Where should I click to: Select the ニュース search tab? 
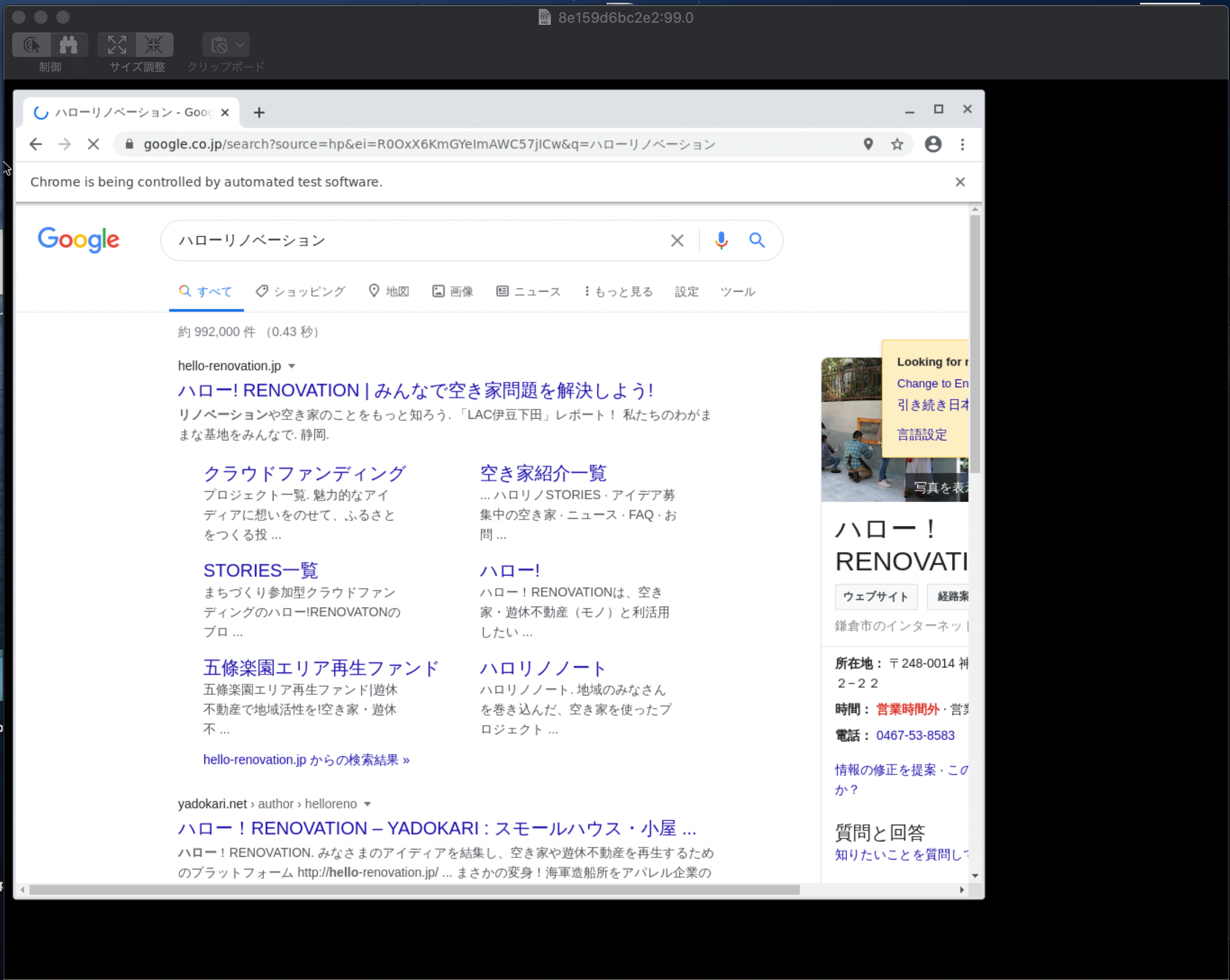[528, 292]
